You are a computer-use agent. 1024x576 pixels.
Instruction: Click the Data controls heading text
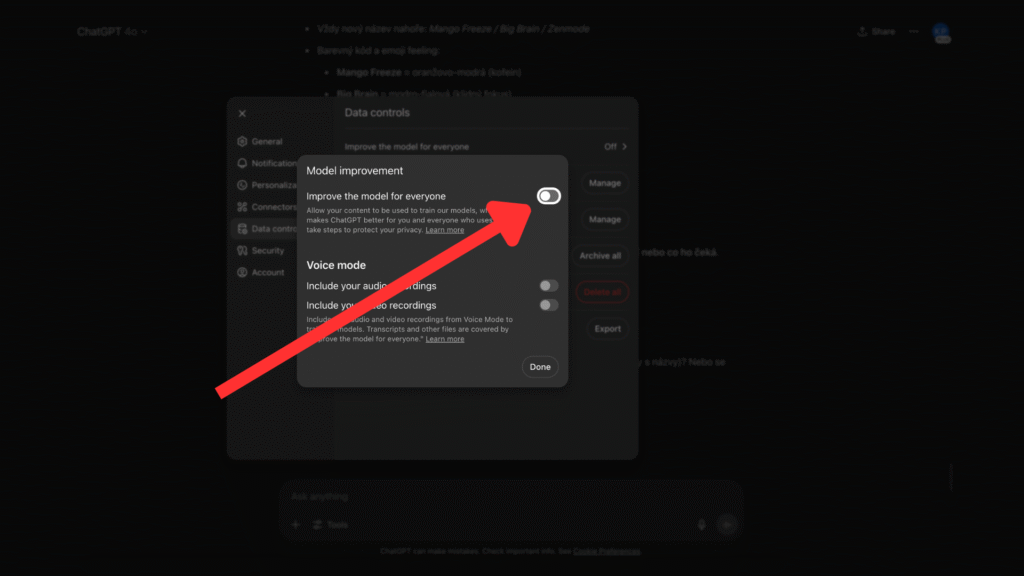click(377, 113)
